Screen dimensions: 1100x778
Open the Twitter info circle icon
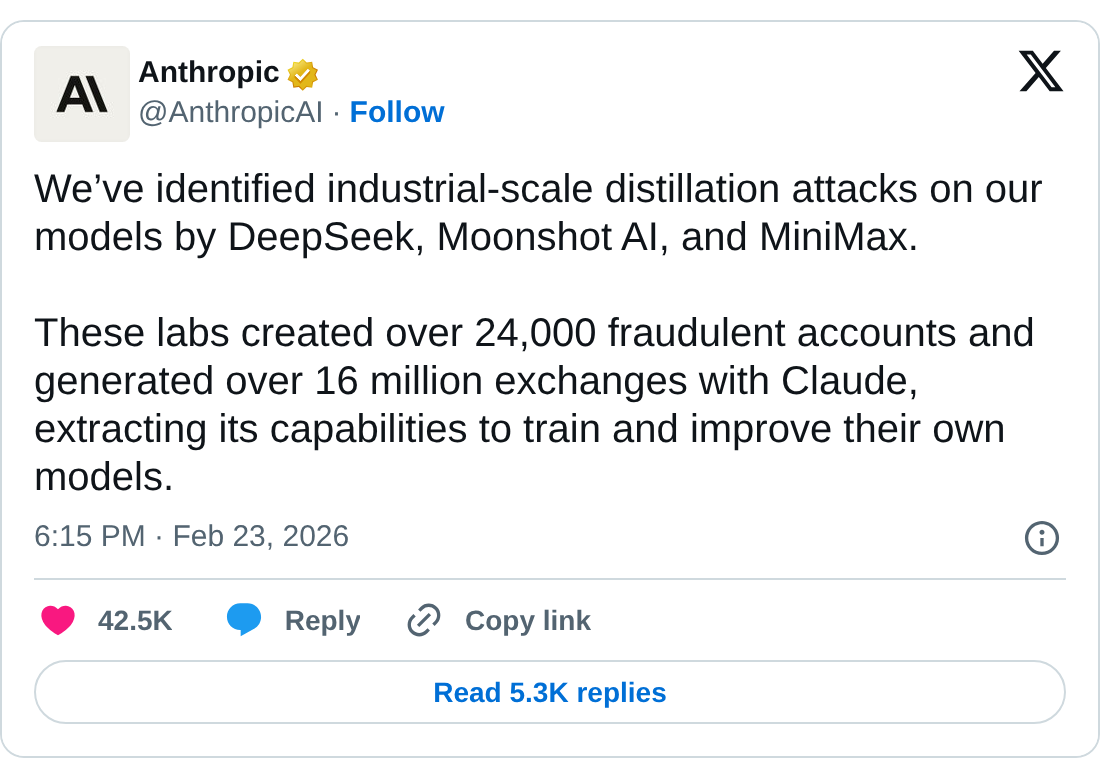(1041, 538)
